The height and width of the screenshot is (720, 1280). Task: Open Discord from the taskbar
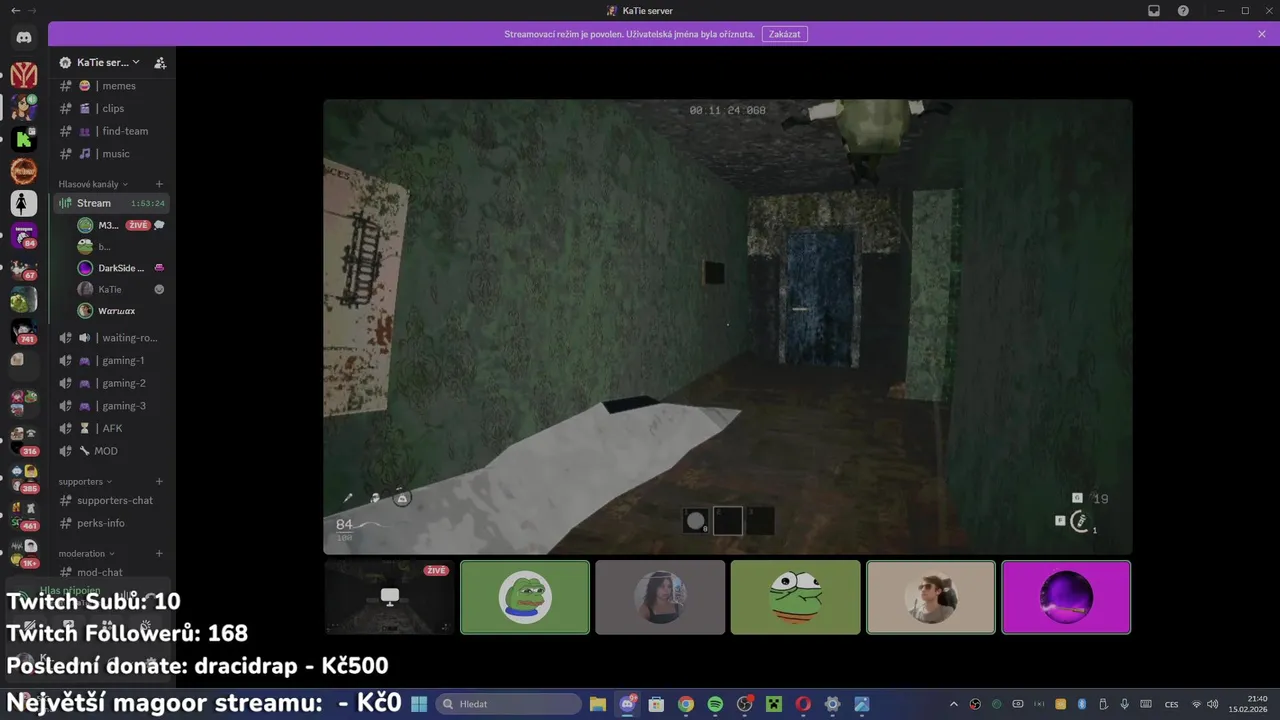[628, 704]
